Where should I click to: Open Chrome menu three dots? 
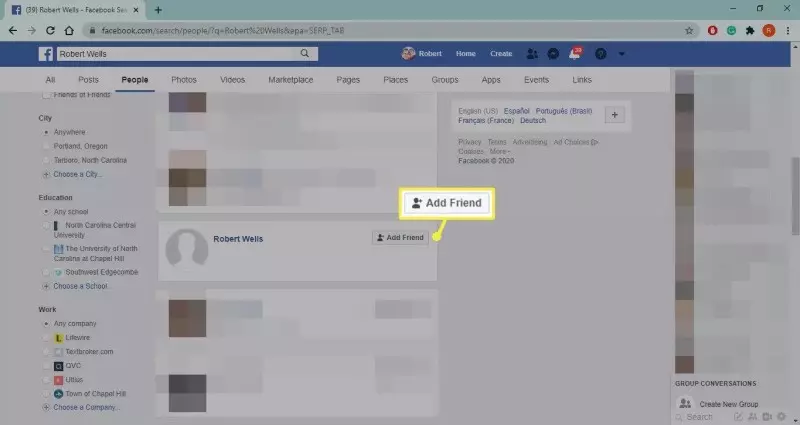tap(788, 31)
